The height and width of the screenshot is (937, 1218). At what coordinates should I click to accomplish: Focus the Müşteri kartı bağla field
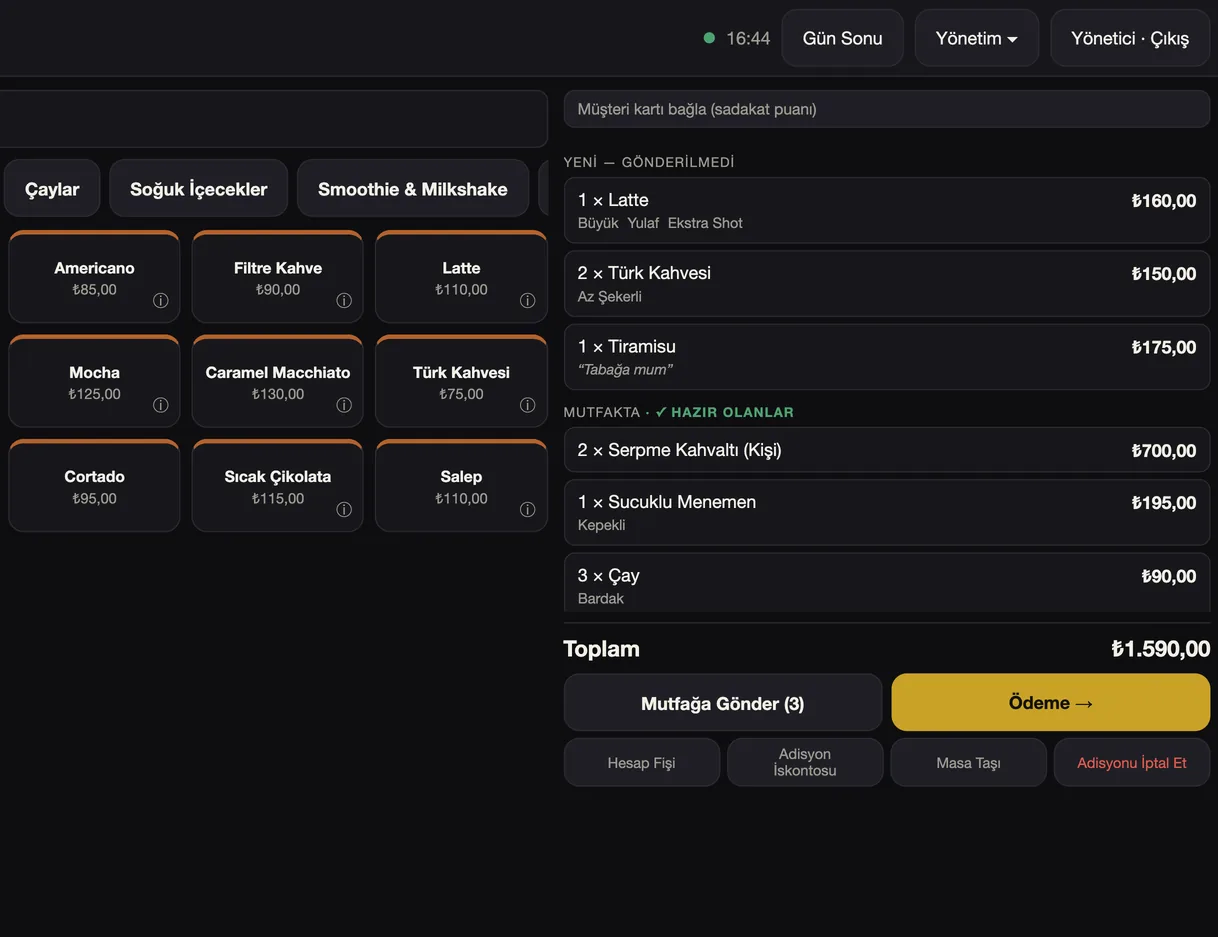(887, 109)
